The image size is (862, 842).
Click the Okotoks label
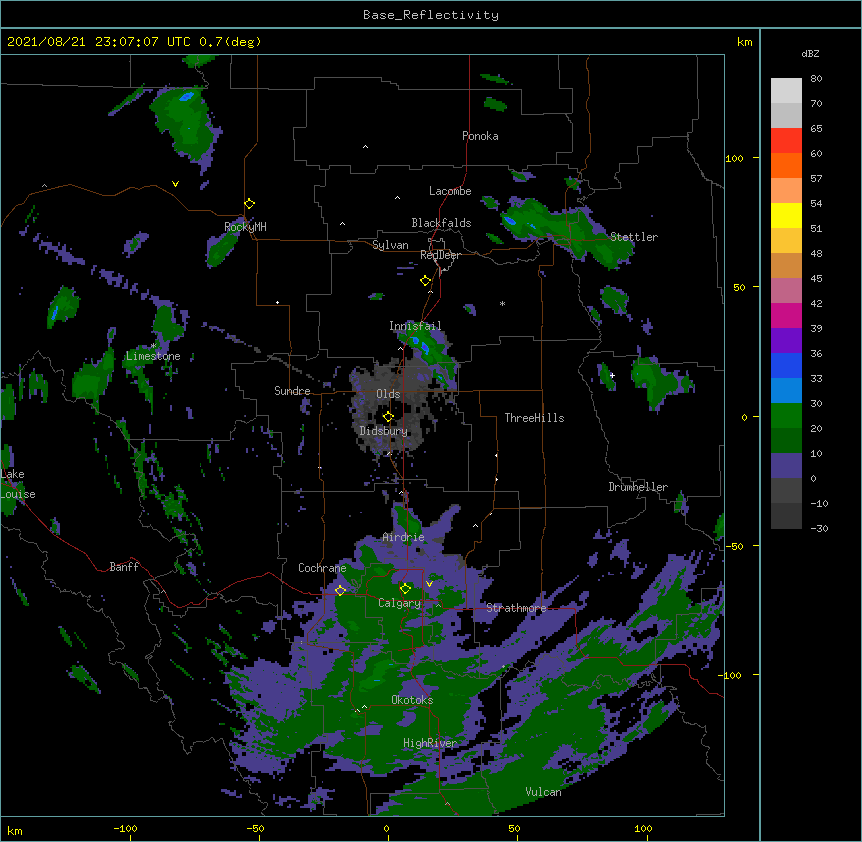[412, 700]
